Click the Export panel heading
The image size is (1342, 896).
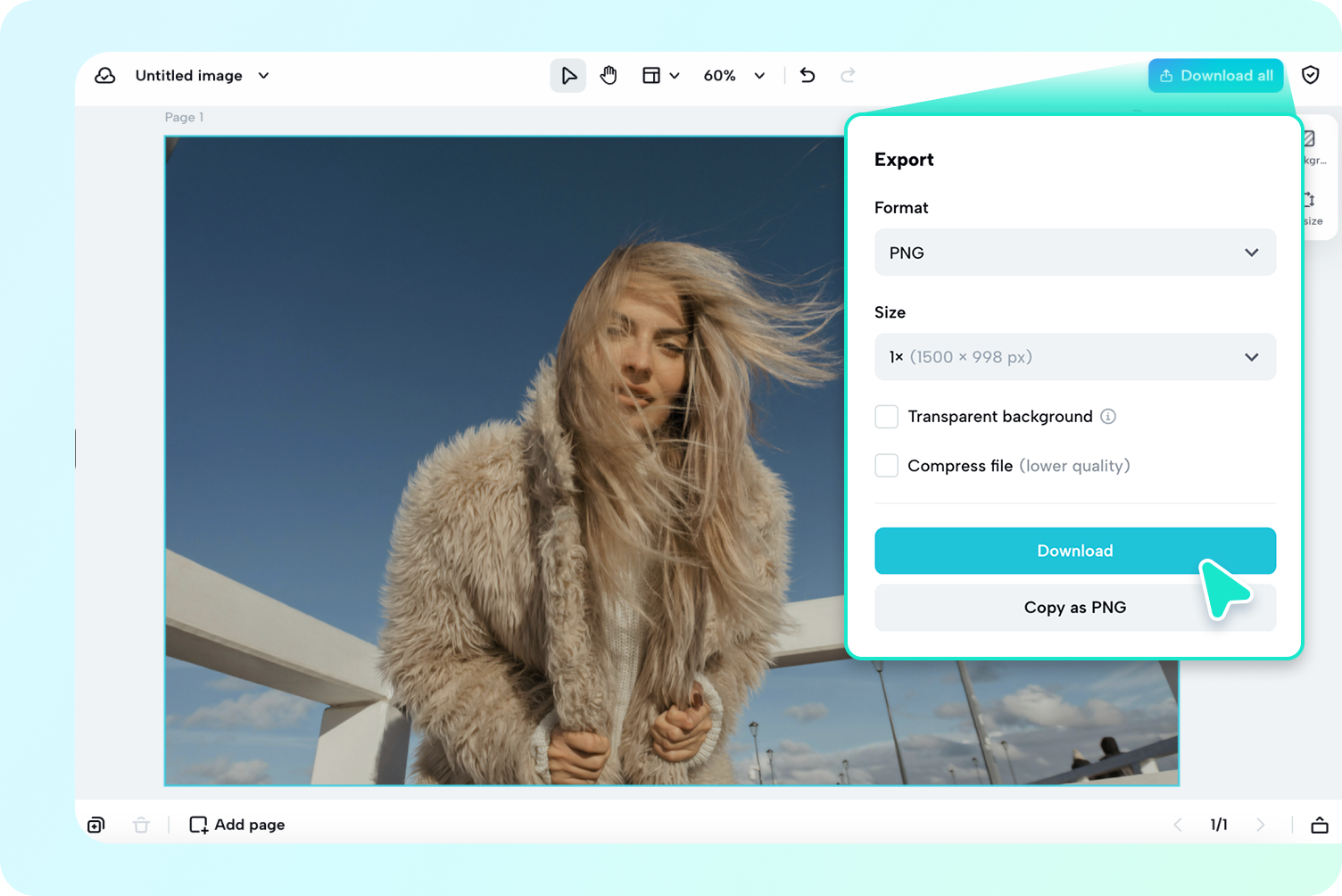[904, 160]
